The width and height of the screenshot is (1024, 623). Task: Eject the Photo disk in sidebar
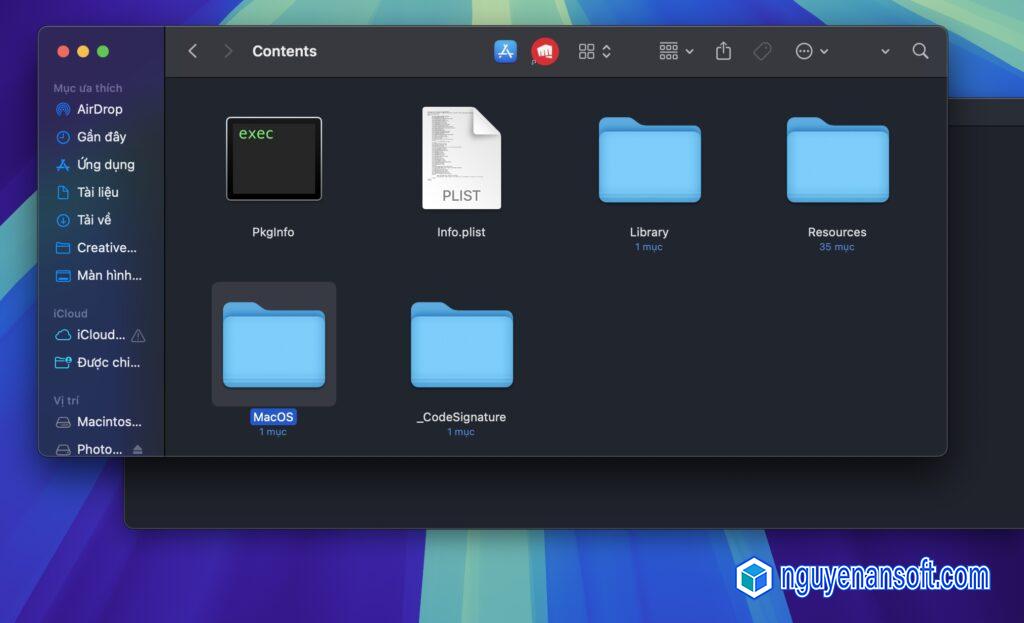pyautogui.click(x=138, y=450)
